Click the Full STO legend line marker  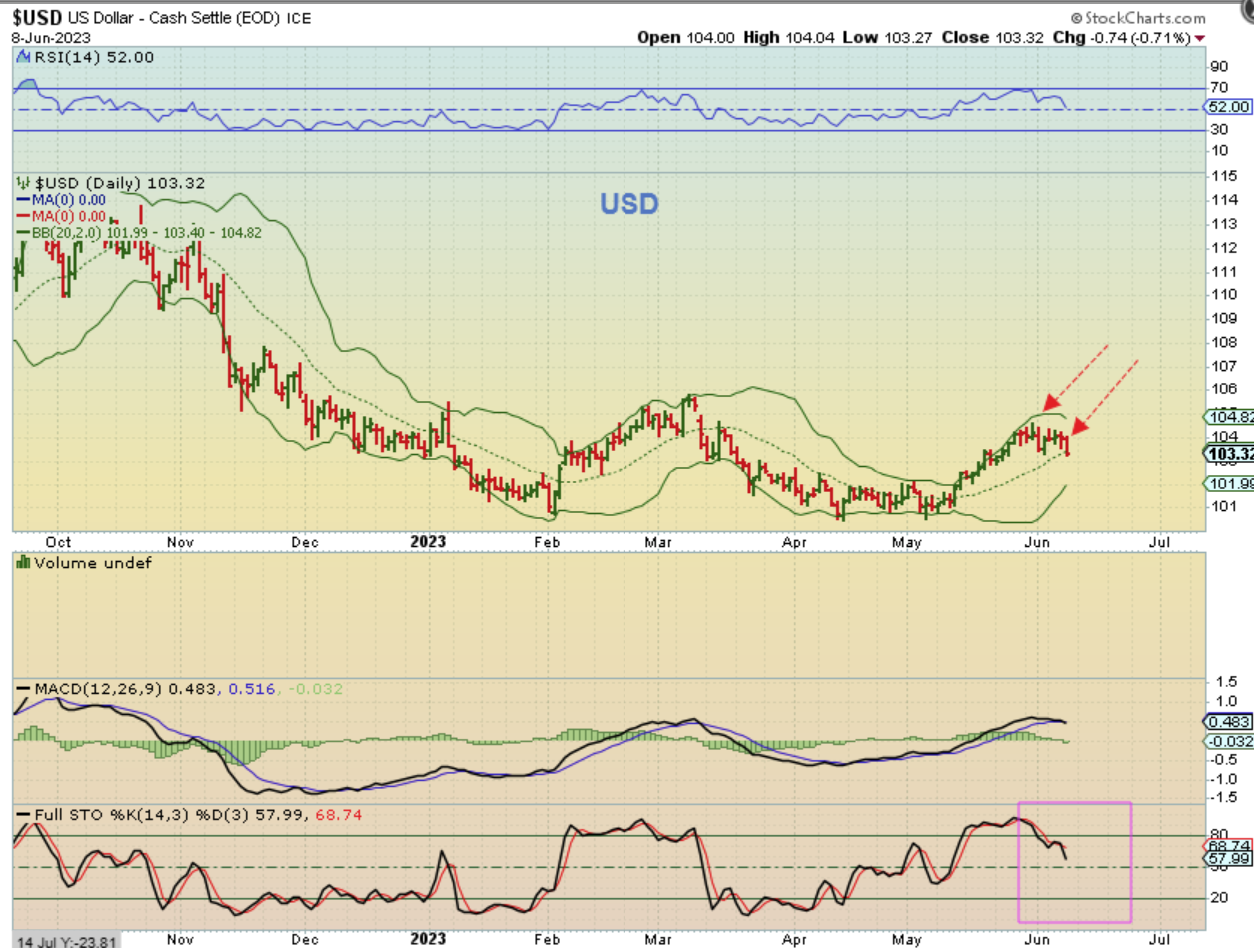click(21, 815)
